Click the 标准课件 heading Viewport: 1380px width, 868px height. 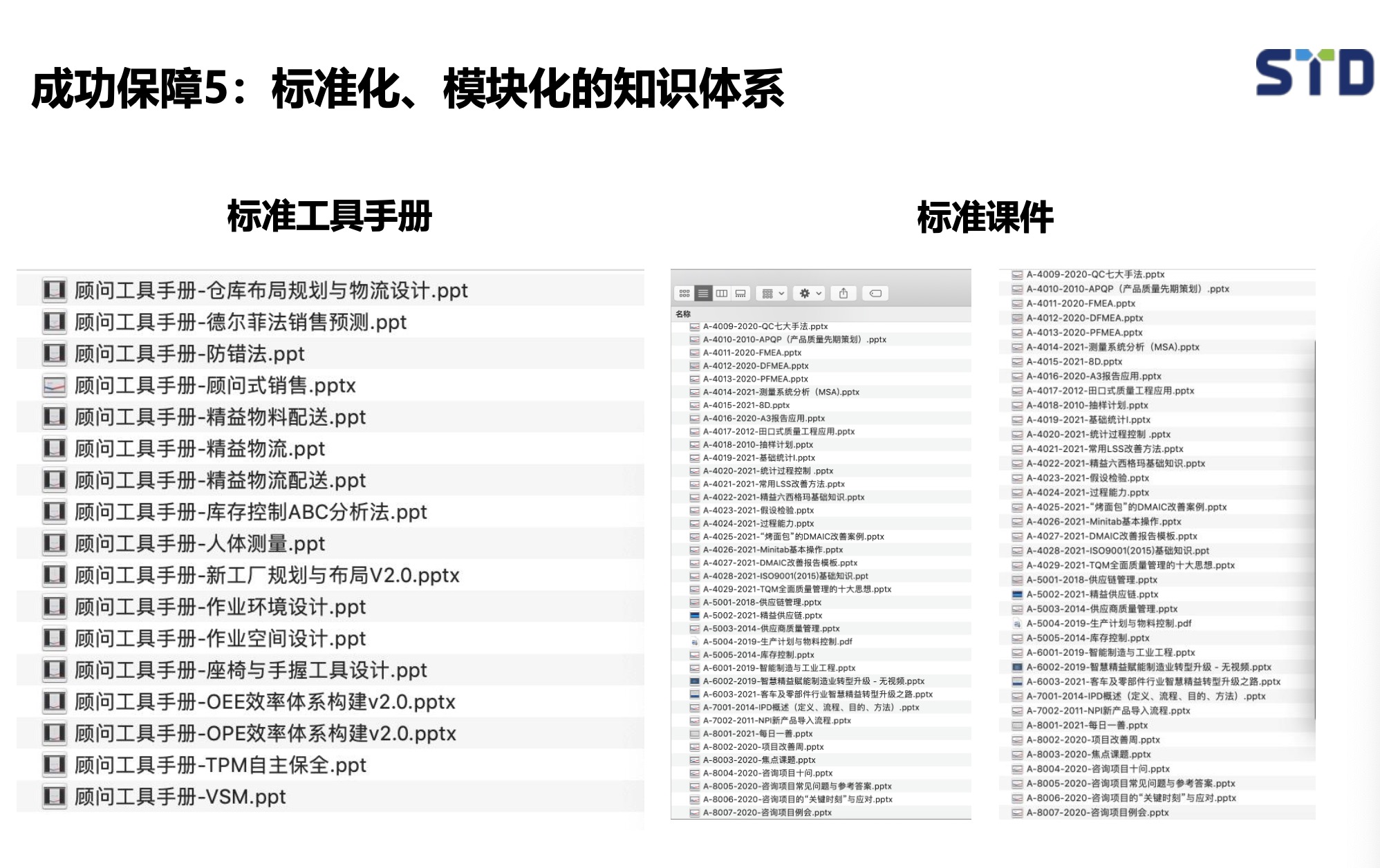(x=985, y=217)
